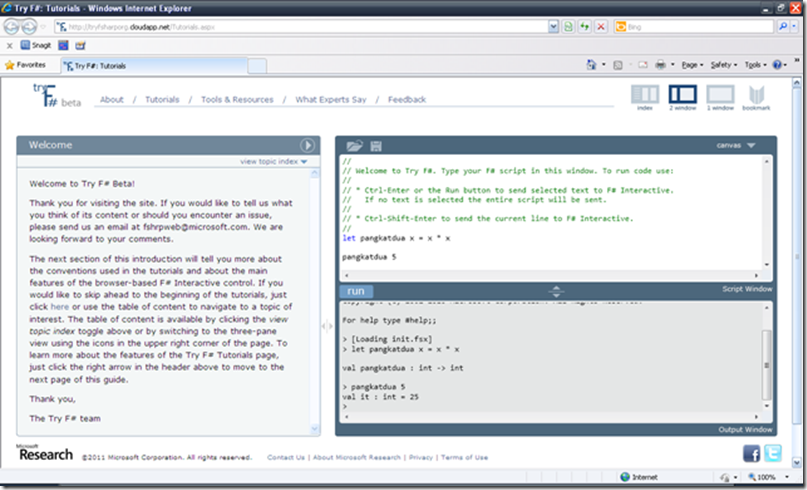Open the Safety menu dropdown
807x490 pixels.
[x=724, y=65]
